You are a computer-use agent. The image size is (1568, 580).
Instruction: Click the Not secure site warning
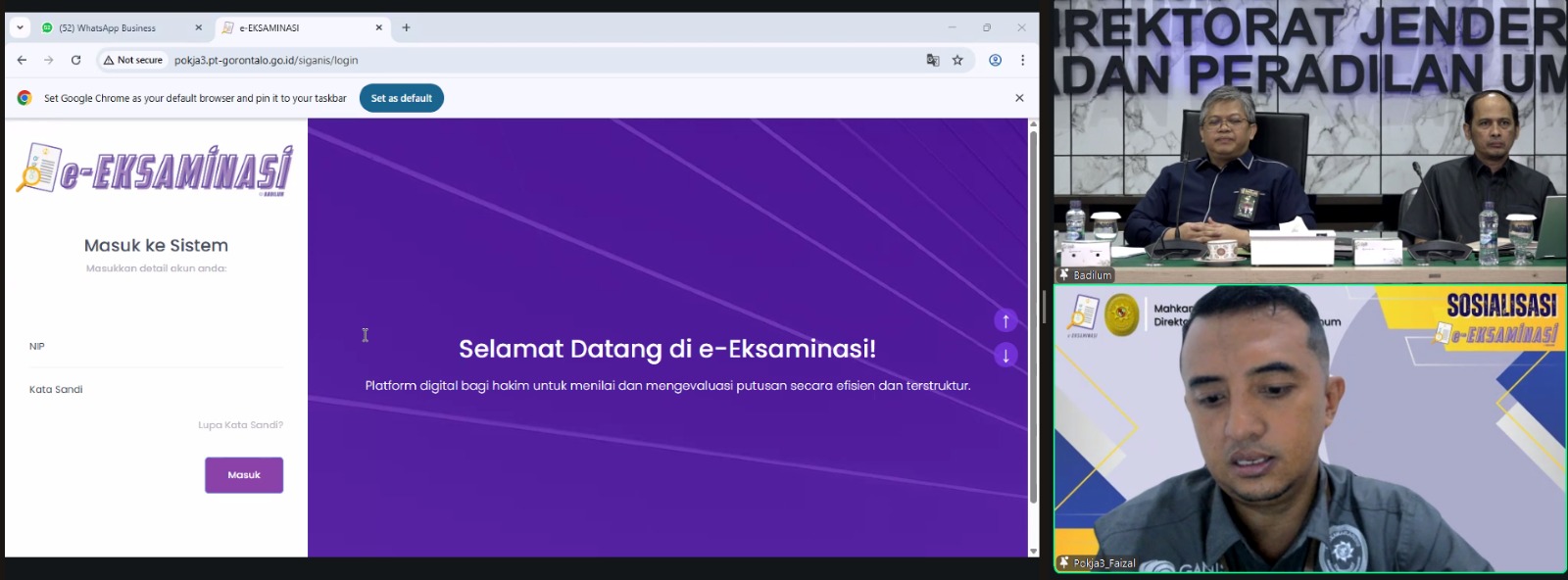click(x=133, y=60)
